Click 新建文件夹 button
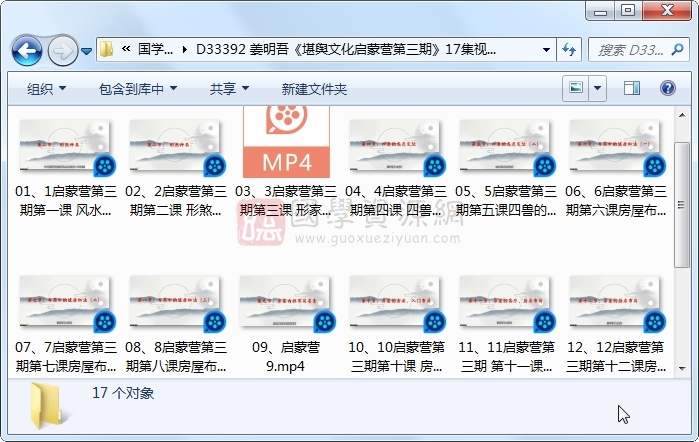 point(314,89)
